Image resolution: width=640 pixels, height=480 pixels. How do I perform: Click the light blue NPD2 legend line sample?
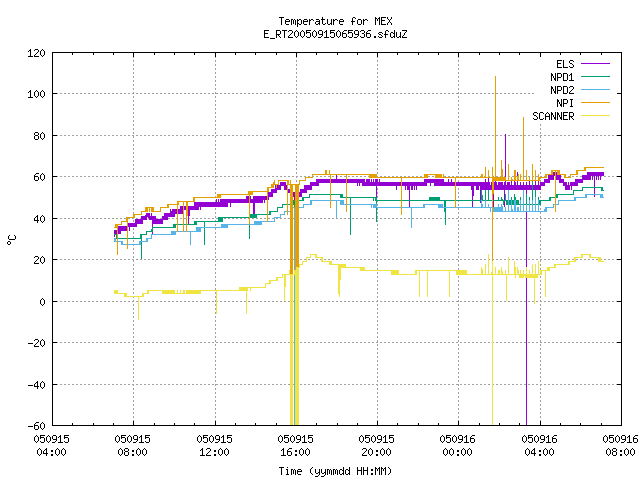click(x=595, y=90)
